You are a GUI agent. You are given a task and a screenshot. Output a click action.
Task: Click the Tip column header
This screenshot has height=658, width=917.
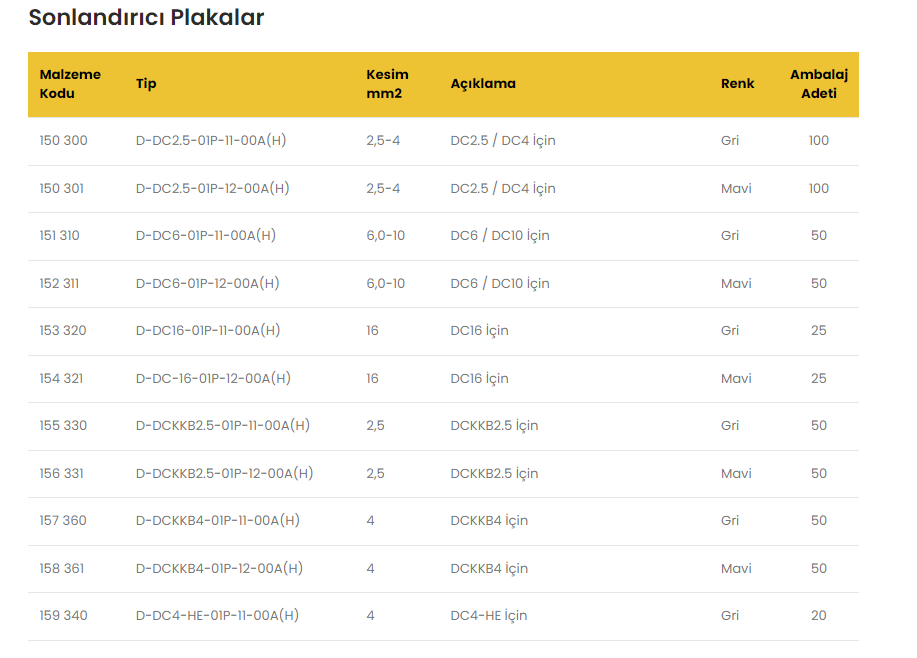[x=146, y=84]
